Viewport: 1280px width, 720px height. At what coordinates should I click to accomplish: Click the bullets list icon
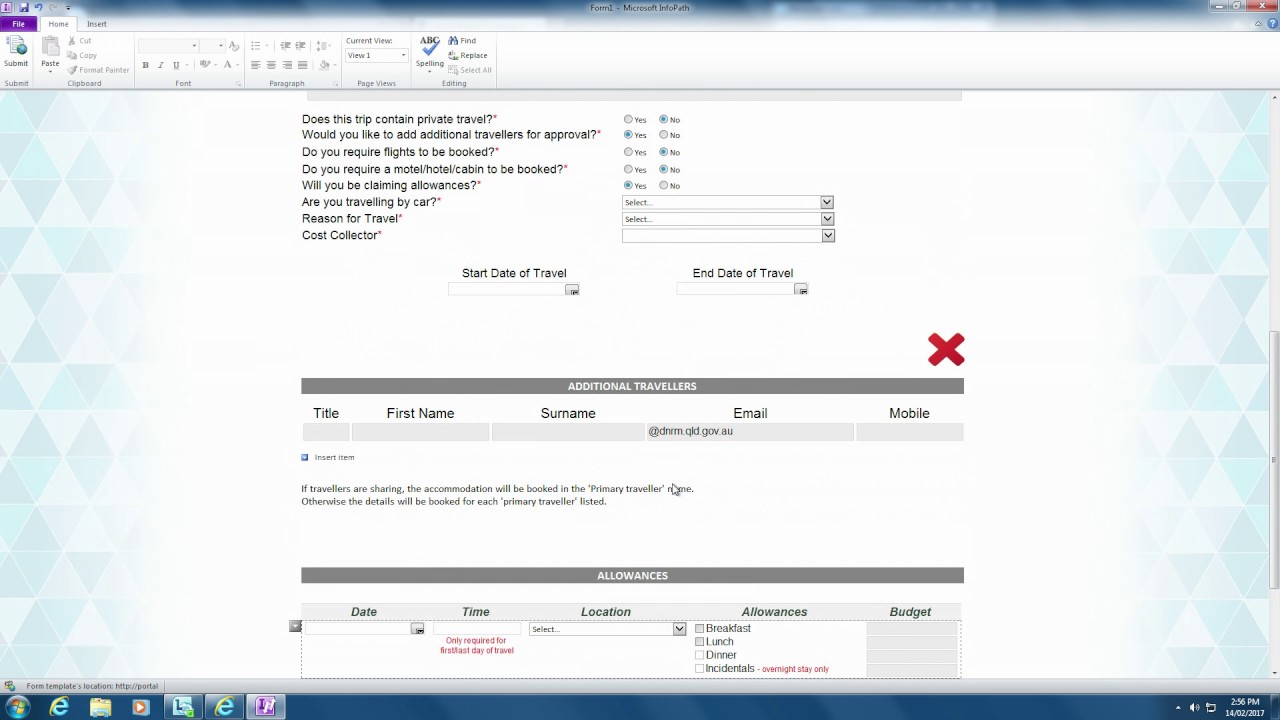point(255,46)
